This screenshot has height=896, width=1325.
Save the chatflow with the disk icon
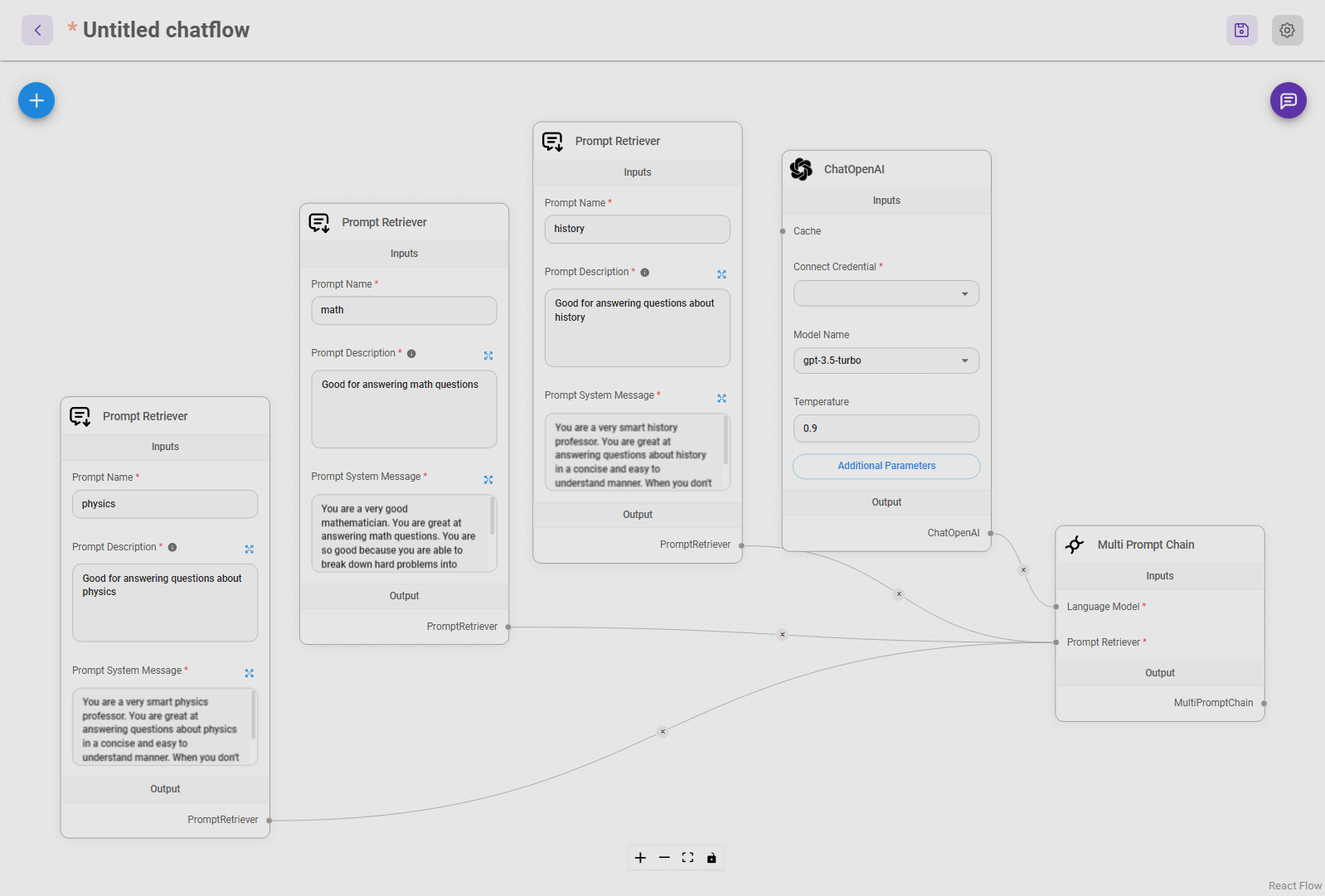1241,30
